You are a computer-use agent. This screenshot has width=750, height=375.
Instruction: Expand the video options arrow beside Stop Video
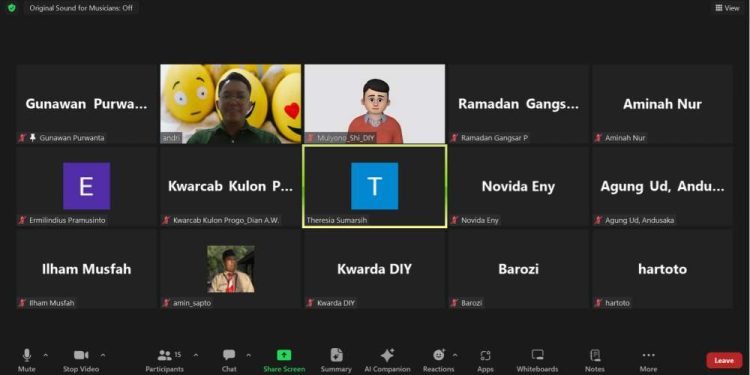click(x=103, y=355)
